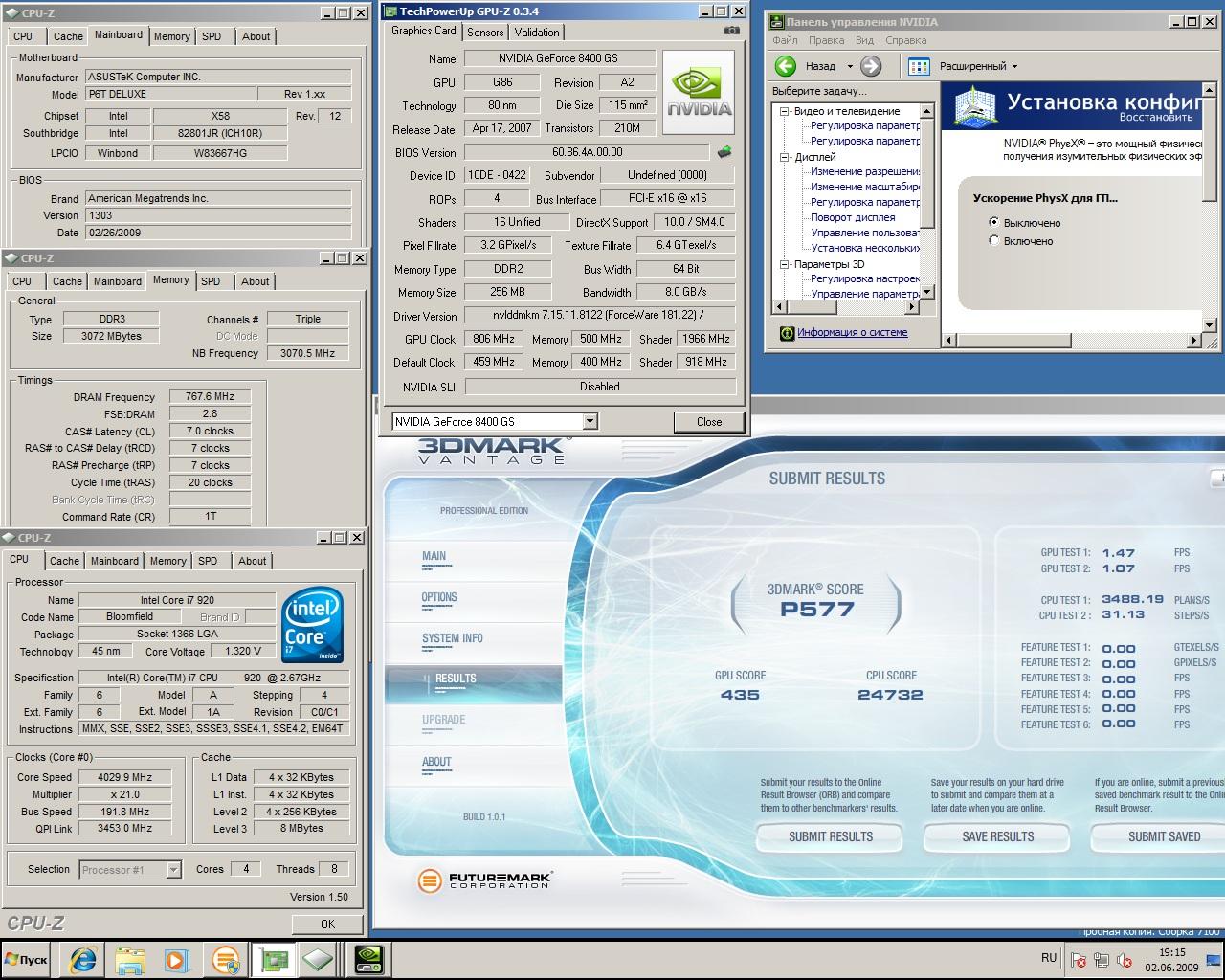
Task: Click the view mode grid icon beside Расширенный
Action: [x=919, y=66]
